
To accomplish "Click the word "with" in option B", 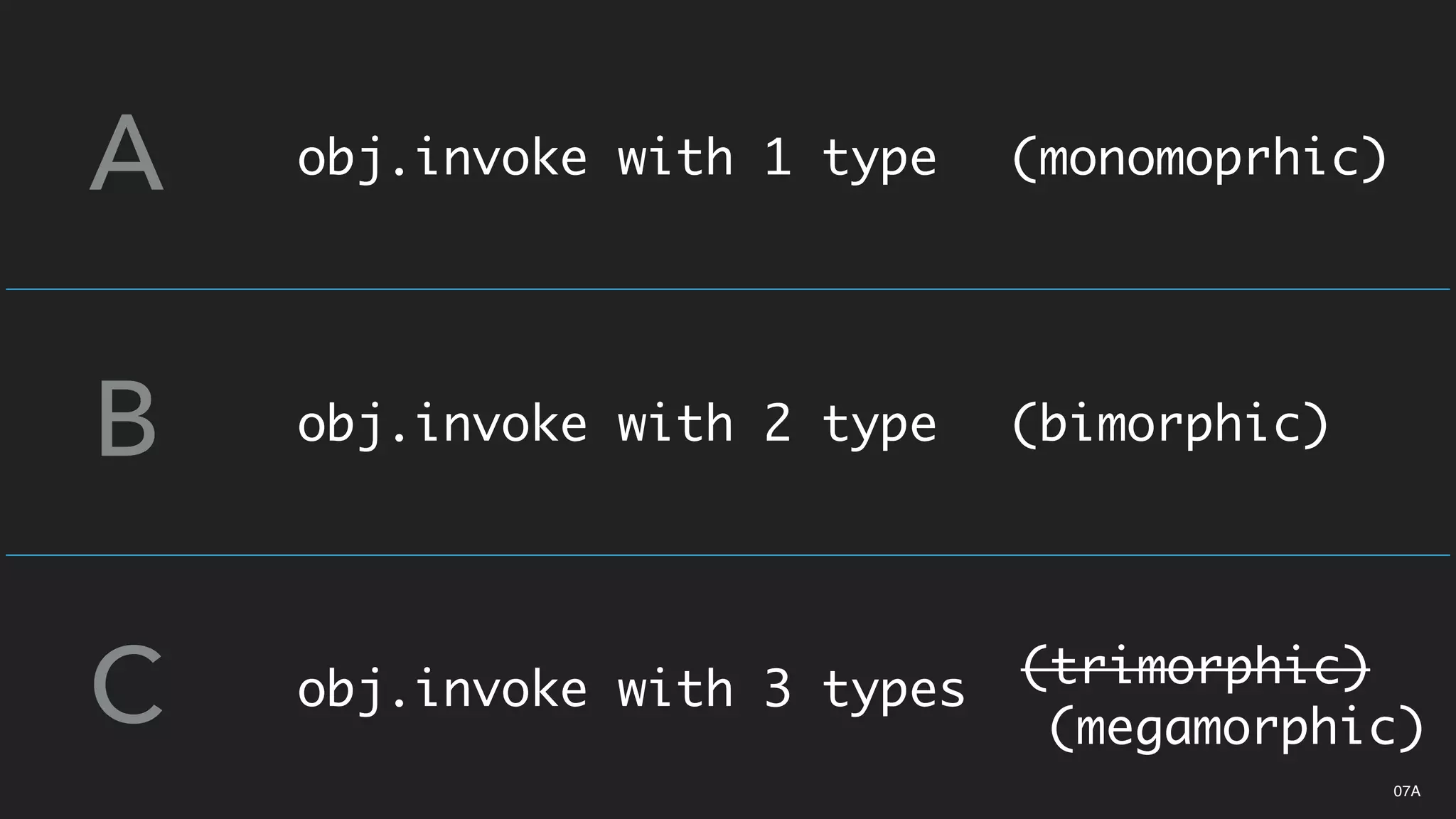I will (675, 424).
